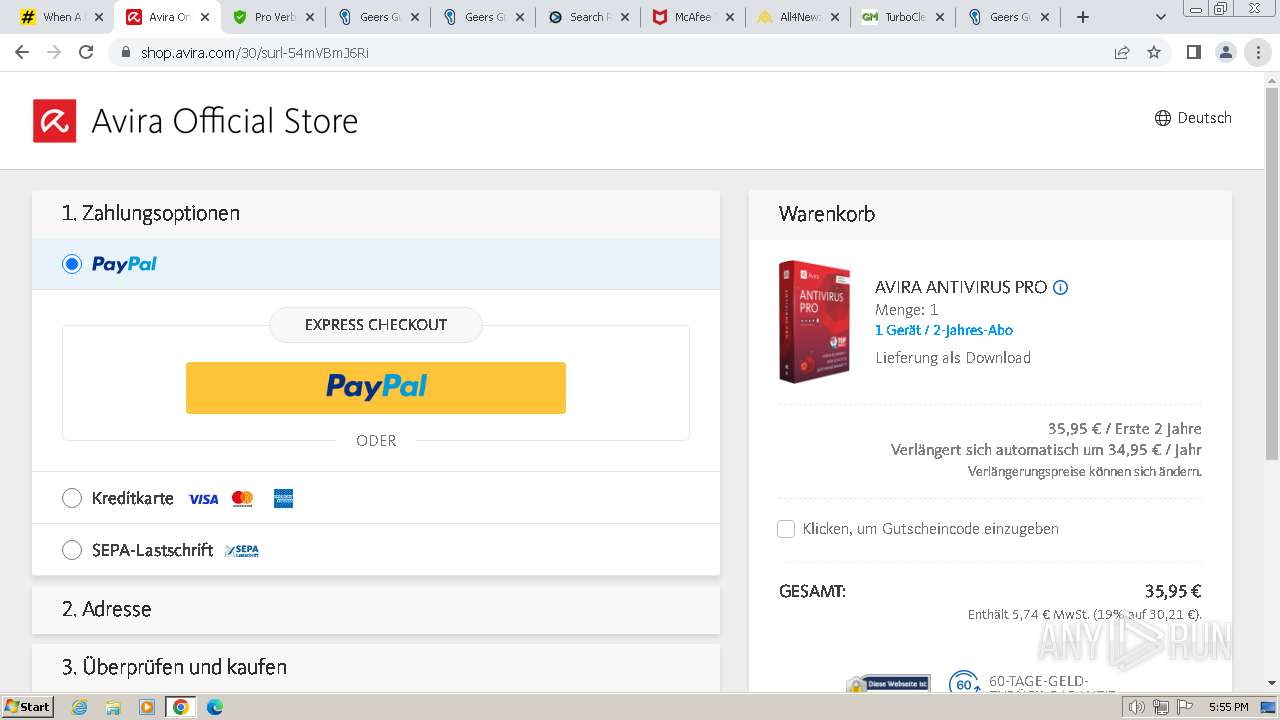Click the American Express icon
1280x720 pixels.
[283, 499]
